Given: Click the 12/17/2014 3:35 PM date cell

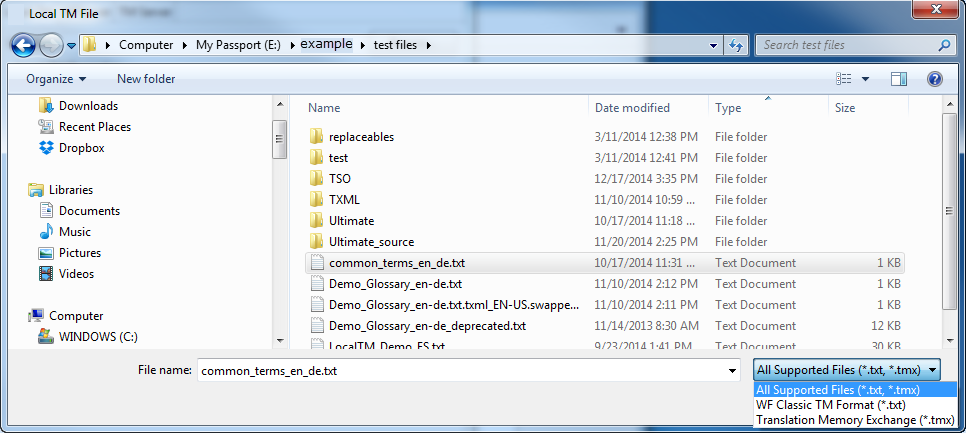Looking at the screenshot, I should click(x=646, y=179).
